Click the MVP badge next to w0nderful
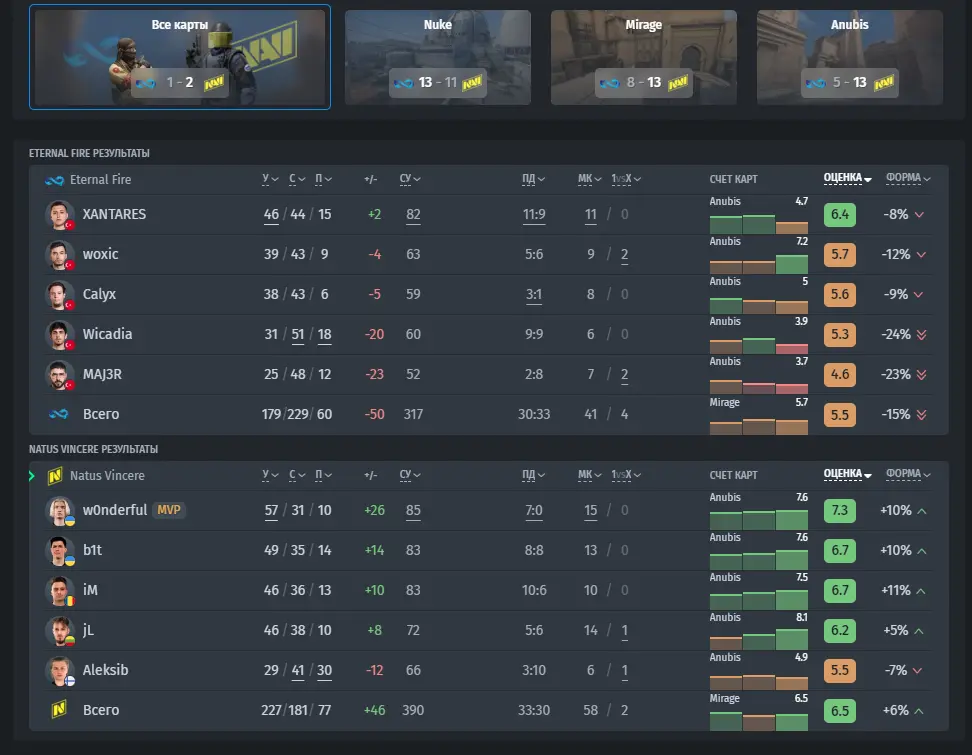Screen dimensions: 972x755 pos(169,510)
